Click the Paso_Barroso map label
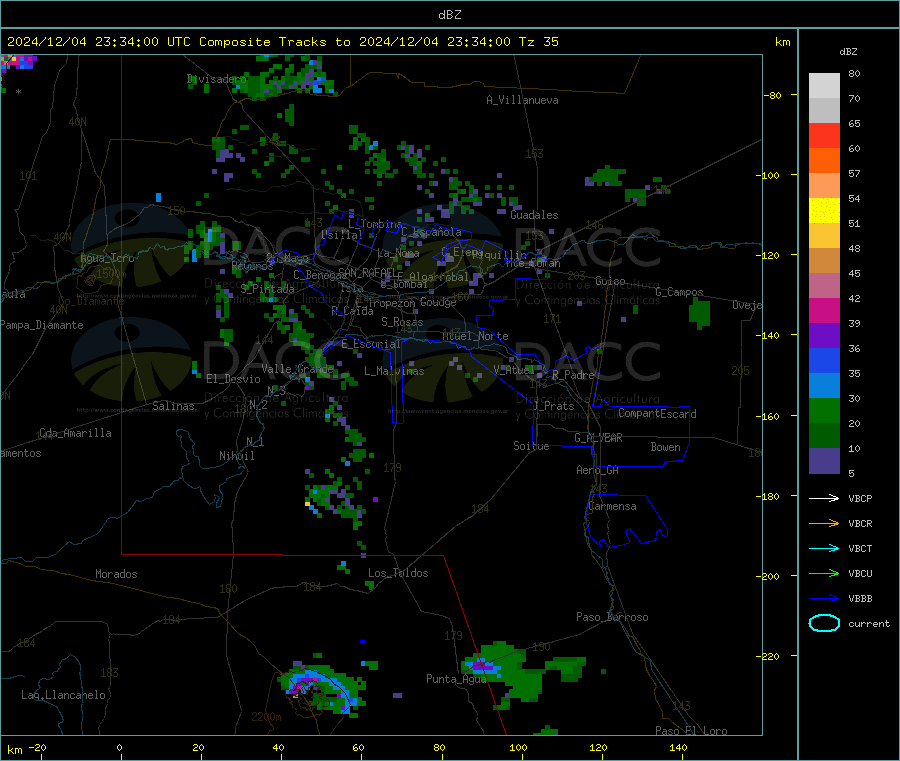 click(612, 617)
